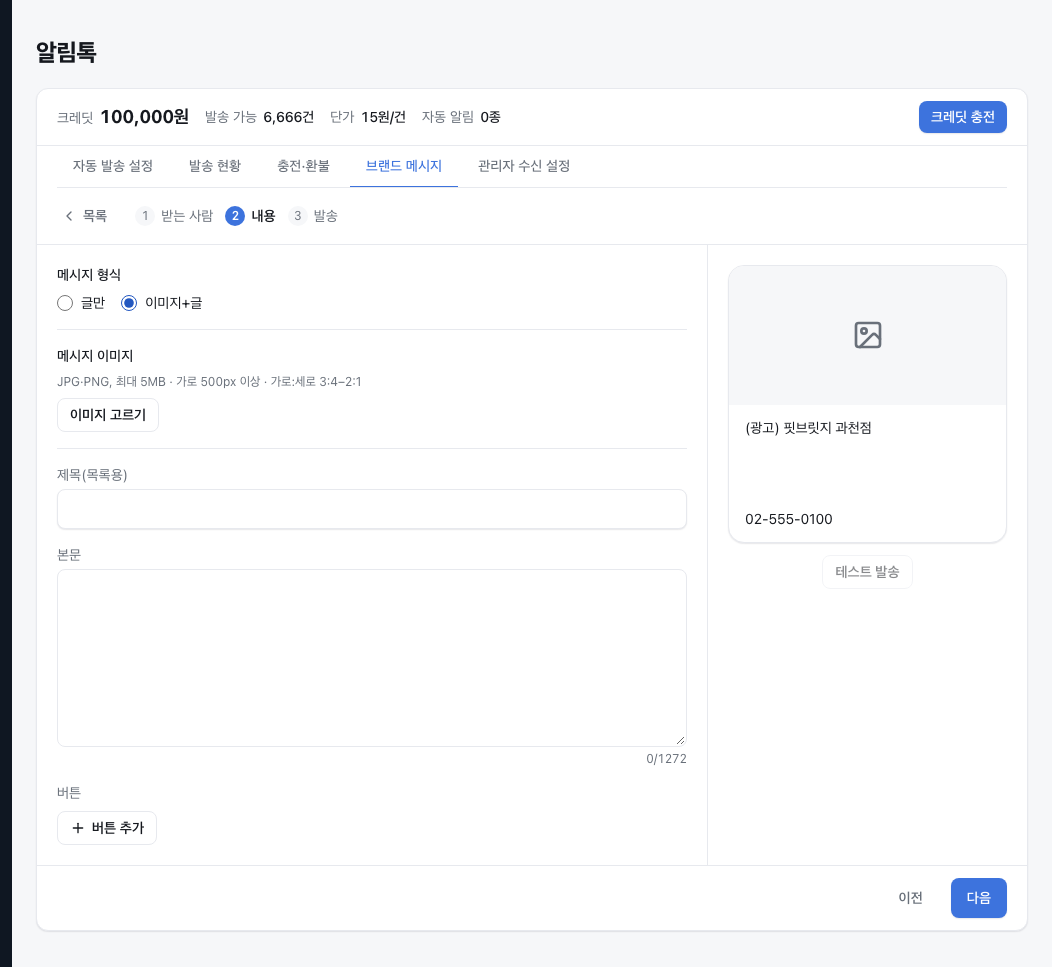Click step 3 circle for 발송
Image resolution: width=1052 pixels, height=967 pixels.
[x=297, y=215]
